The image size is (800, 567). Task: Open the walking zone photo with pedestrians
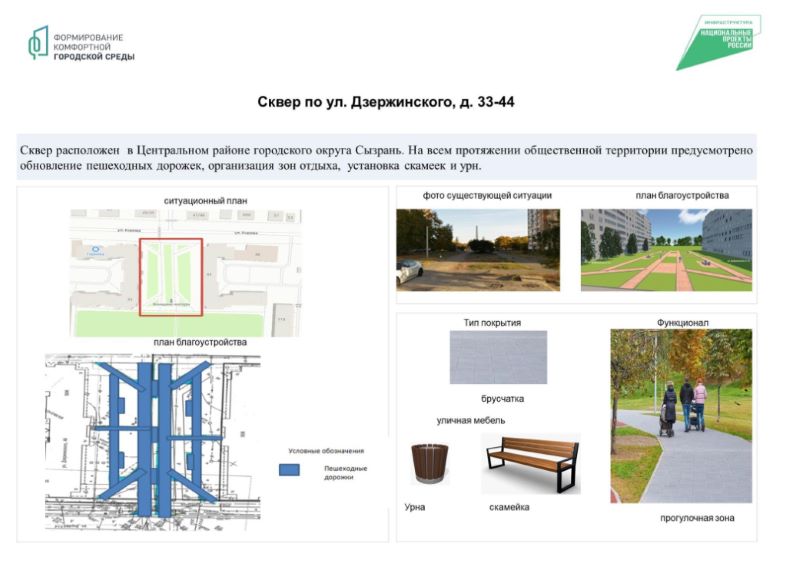681,417
